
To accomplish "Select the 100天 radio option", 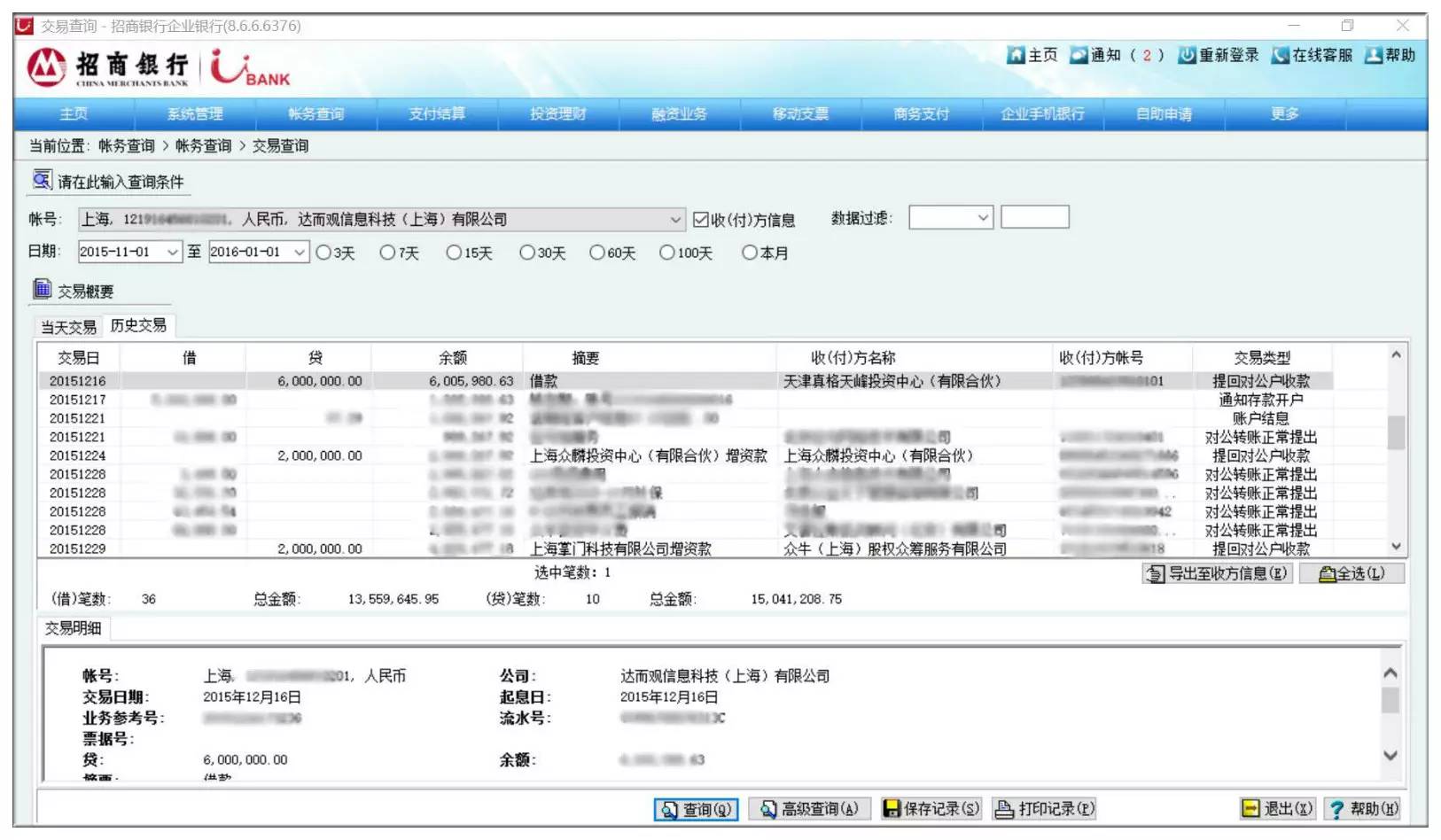I will tap(667, 253).
